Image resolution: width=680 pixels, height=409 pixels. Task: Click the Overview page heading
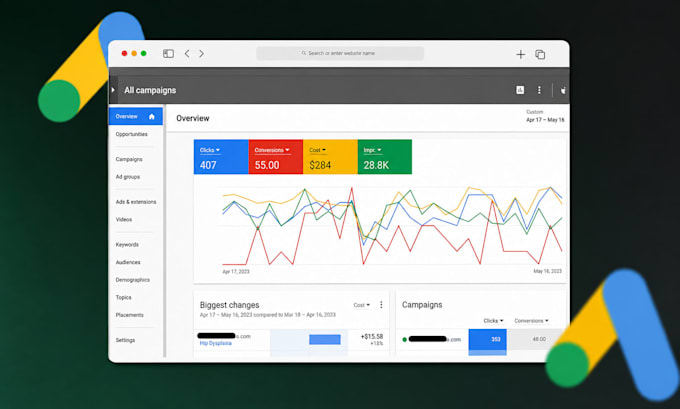(x=193, y=118)
